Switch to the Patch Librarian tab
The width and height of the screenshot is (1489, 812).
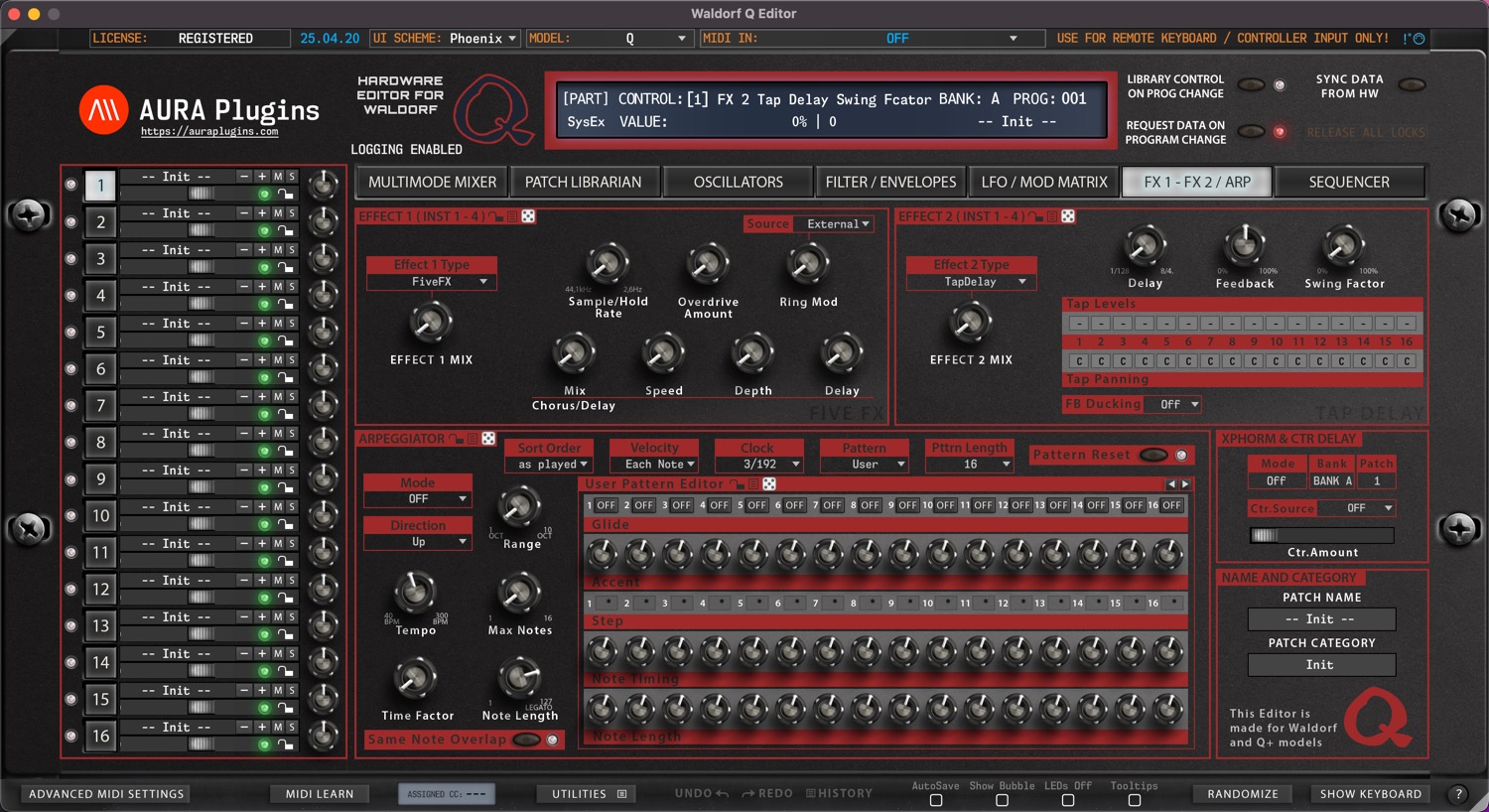584,183
